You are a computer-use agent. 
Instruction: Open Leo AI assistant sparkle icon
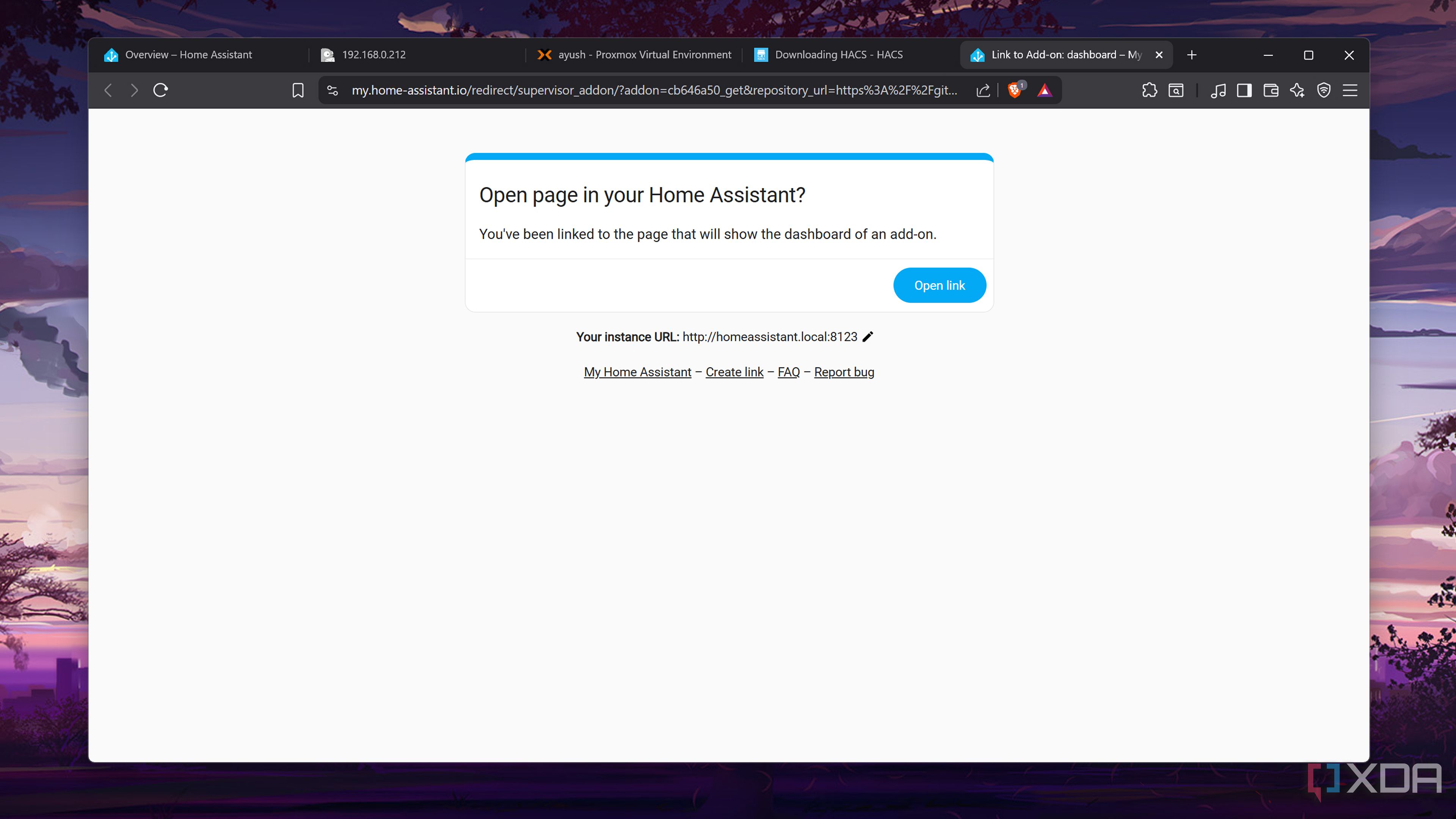coord(1297,91)
